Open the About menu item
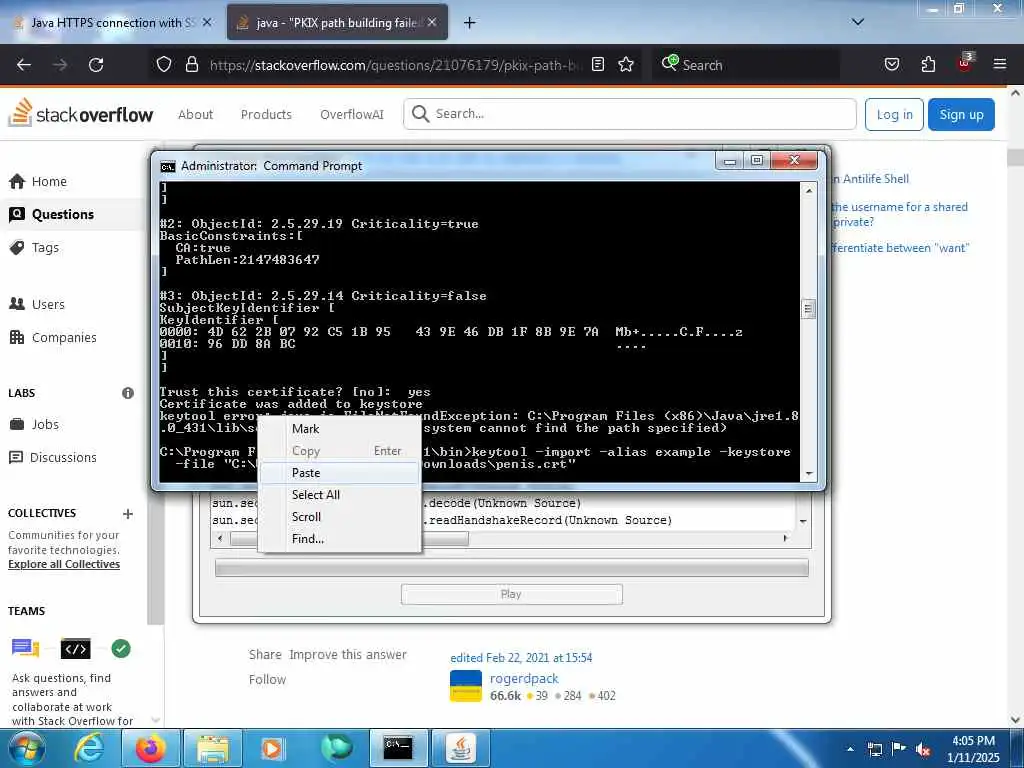This screenshot has height=768, width=1024. [195, 114]
